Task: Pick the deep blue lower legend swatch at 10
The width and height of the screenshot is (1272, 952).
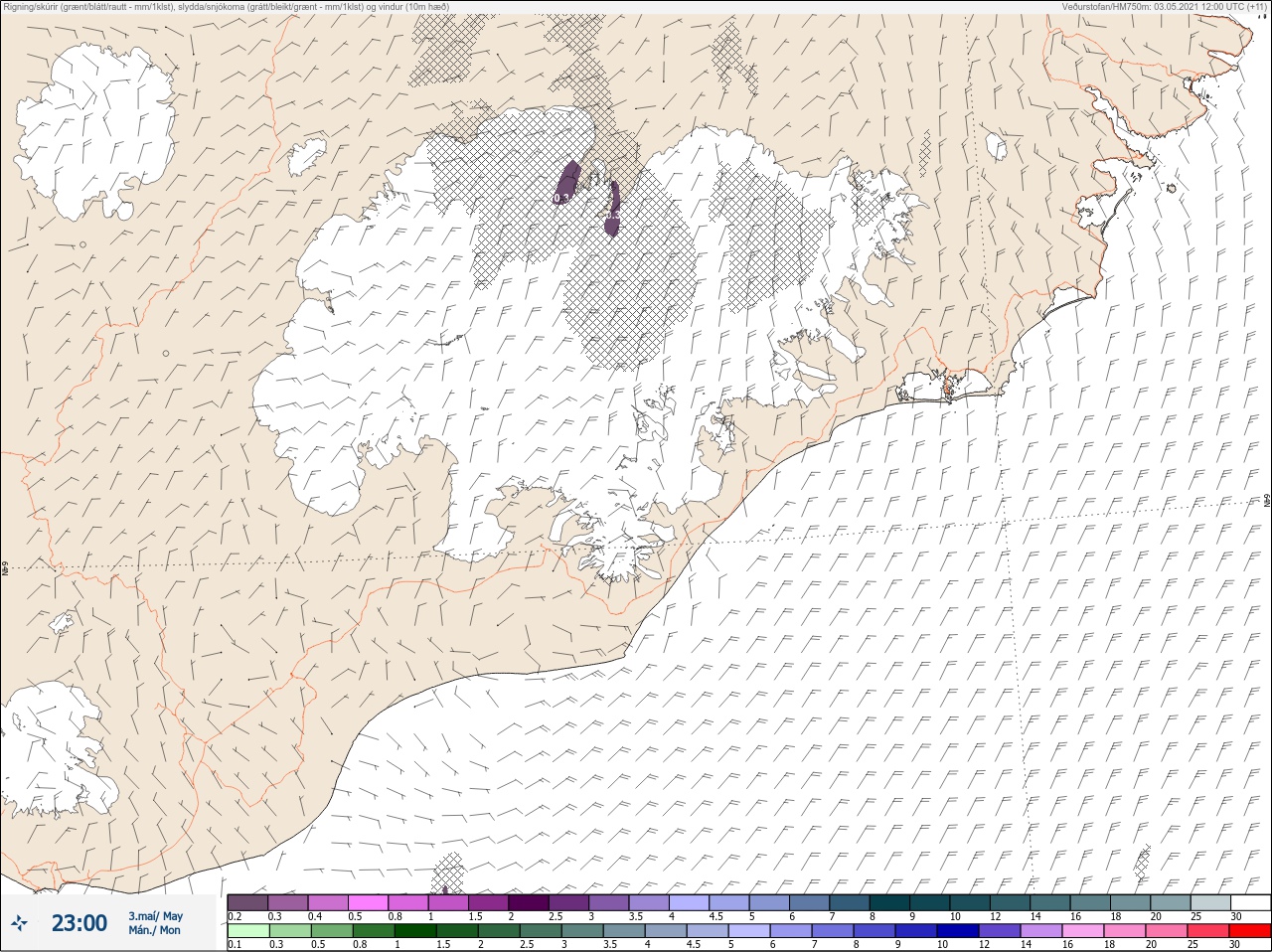Action: coord(958,931)
